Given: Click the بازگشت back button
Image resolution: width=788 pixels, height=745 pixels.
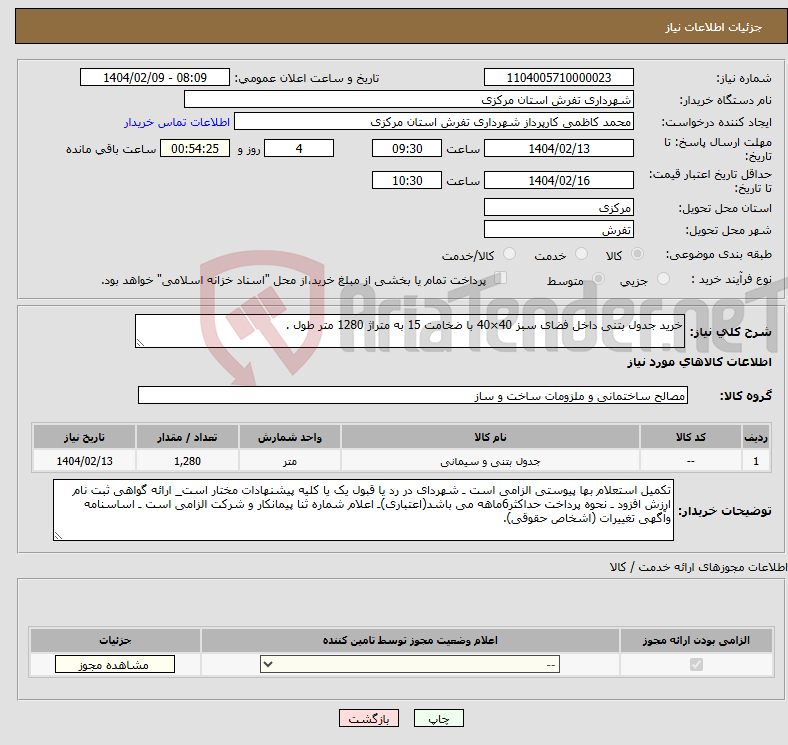Looking at the screenshot, I should coord(369,718).
